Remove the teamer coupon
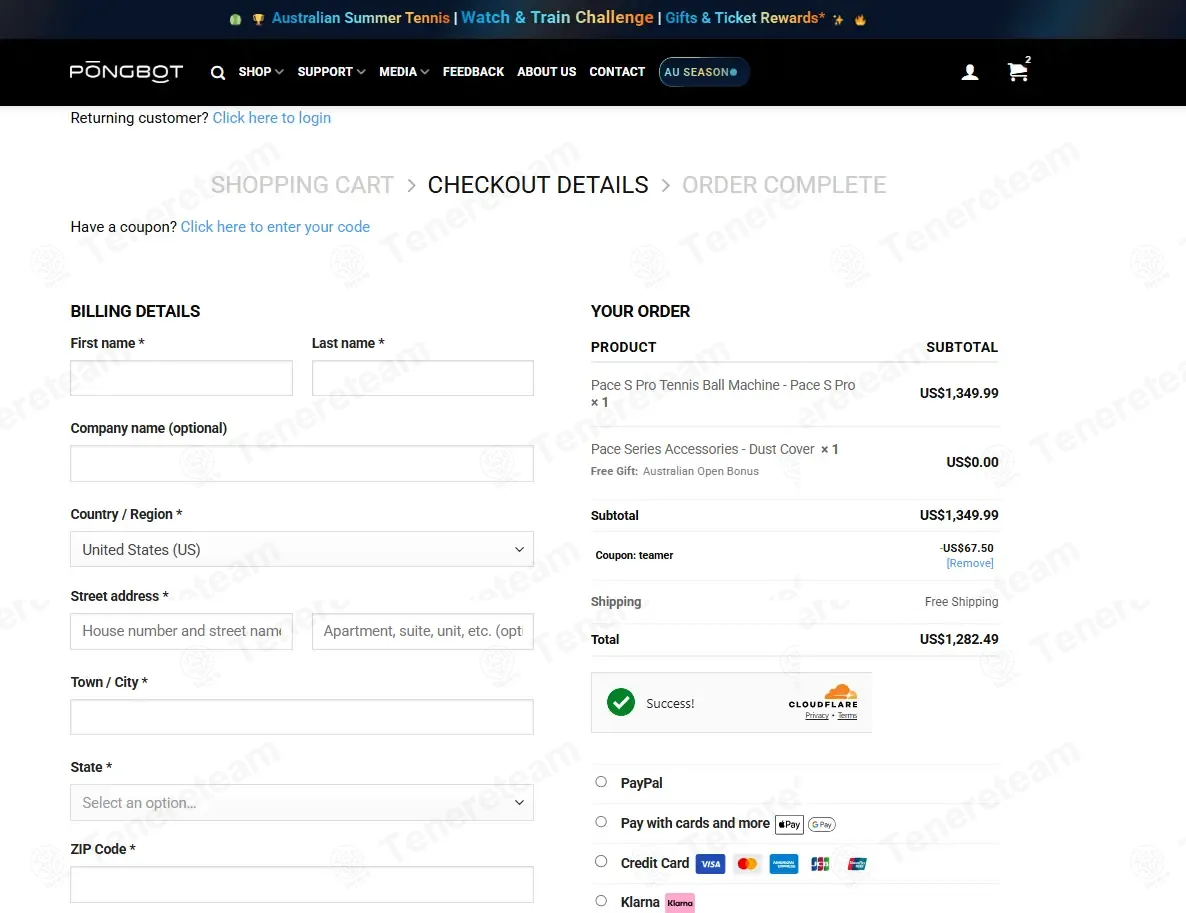 coord(970,564)
